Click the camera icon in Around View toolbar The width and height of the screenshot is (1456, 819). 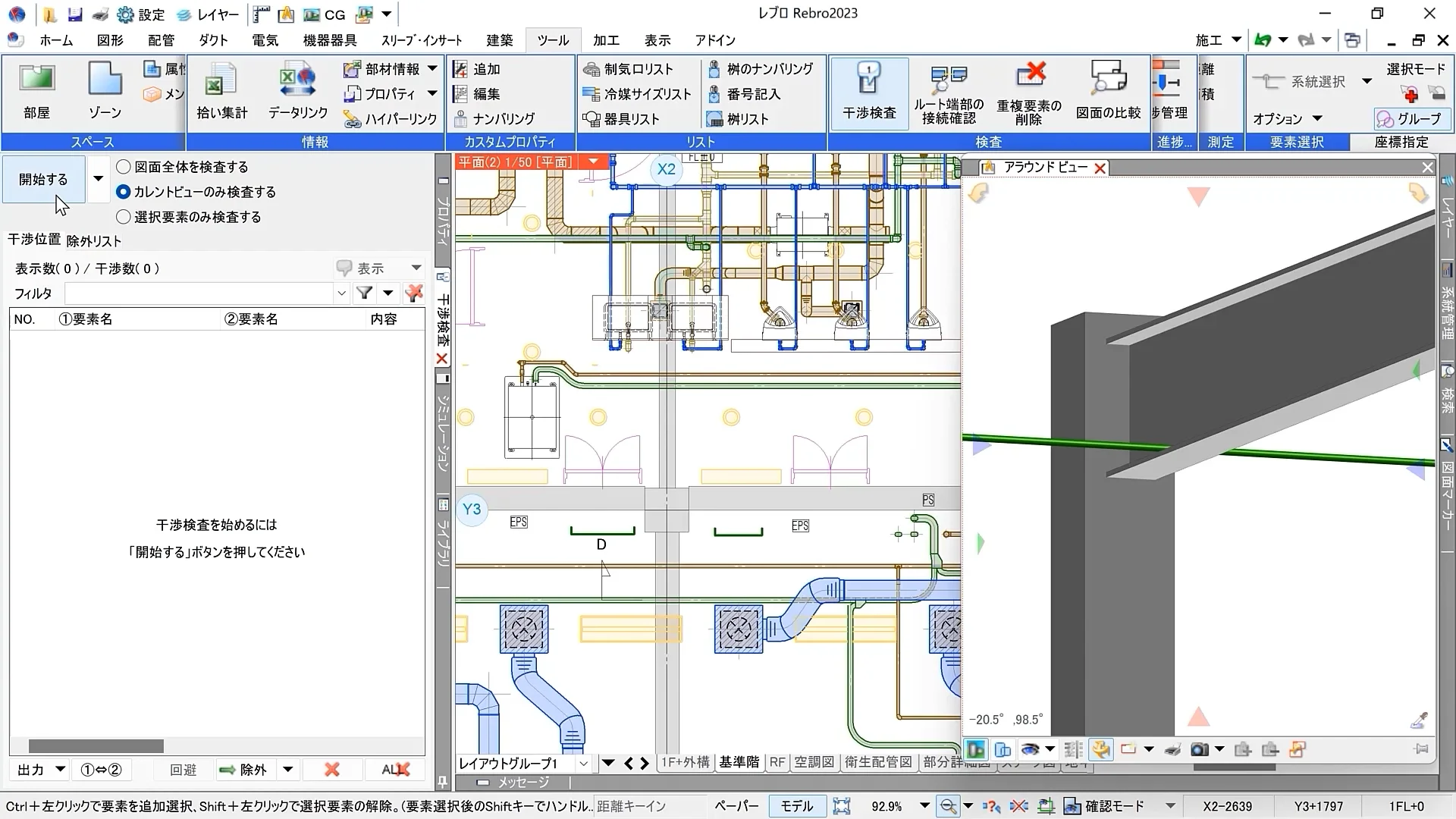pos(1199,750)
